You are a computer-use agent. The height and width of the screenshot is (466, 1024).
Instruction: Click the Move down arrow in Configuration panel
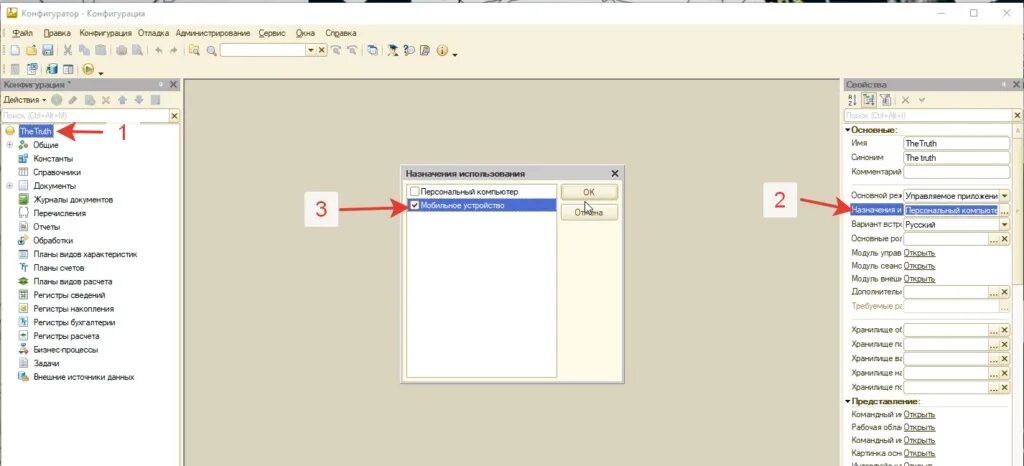[138, 100]
